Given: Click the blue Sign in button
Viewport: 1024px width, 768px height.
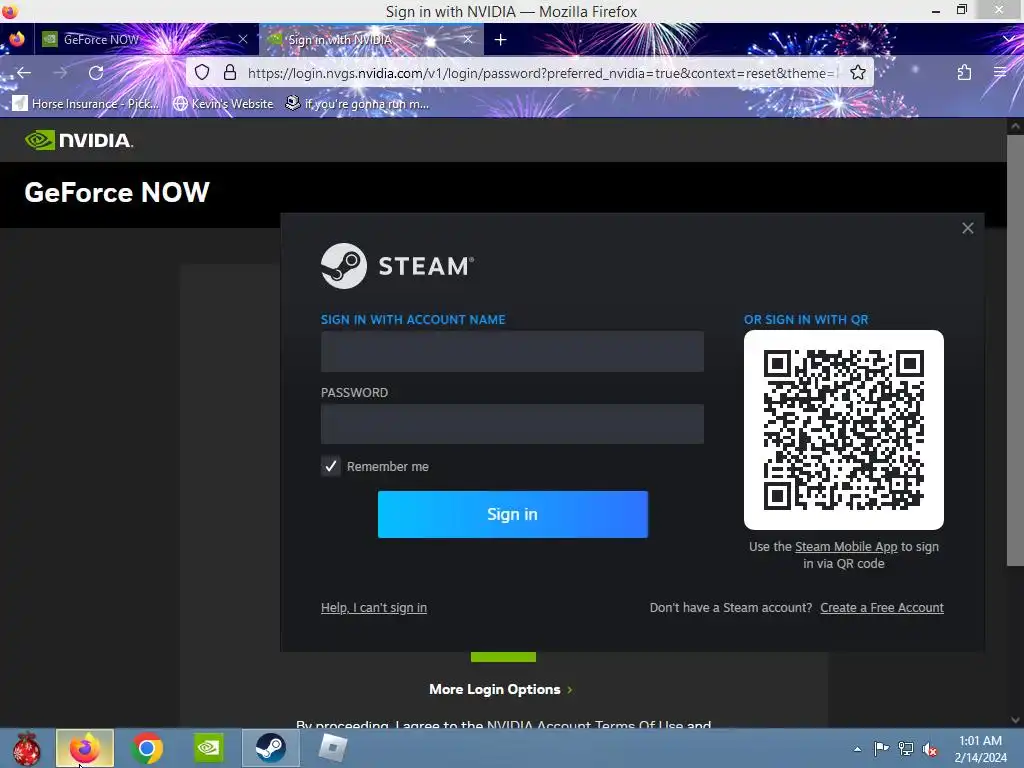Looking at the screenshot, I should click(x=513, y=515).
